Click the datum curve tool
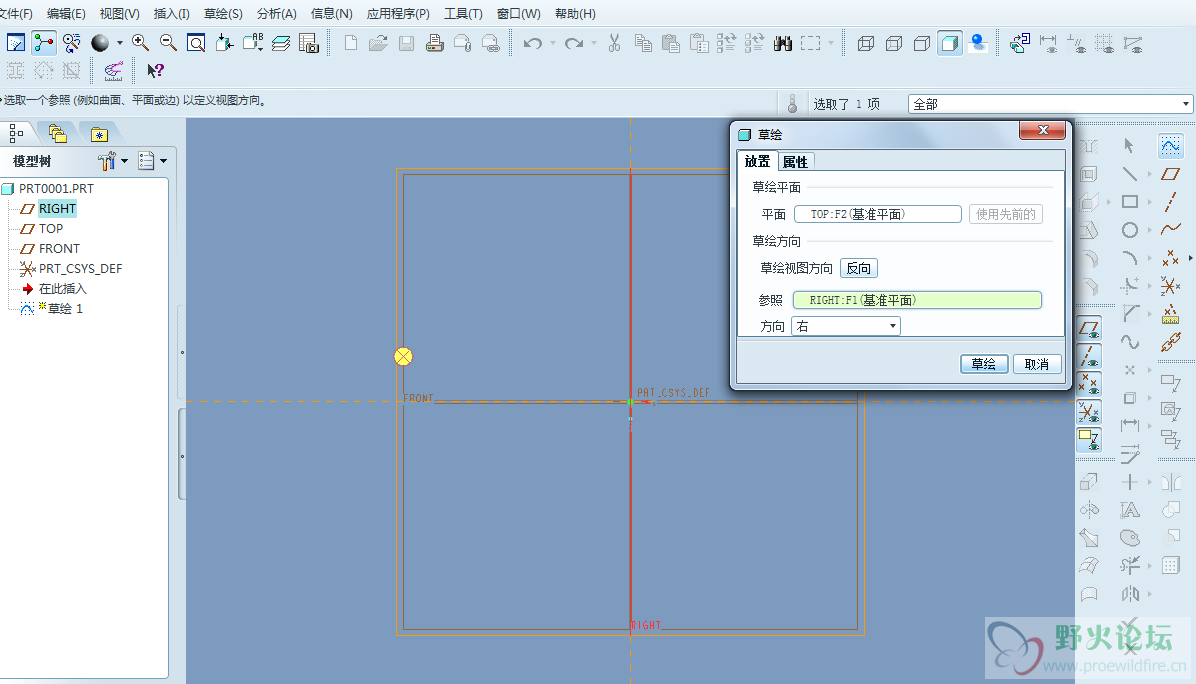This screenshot has width=1196, height=684. point(1171,229)
